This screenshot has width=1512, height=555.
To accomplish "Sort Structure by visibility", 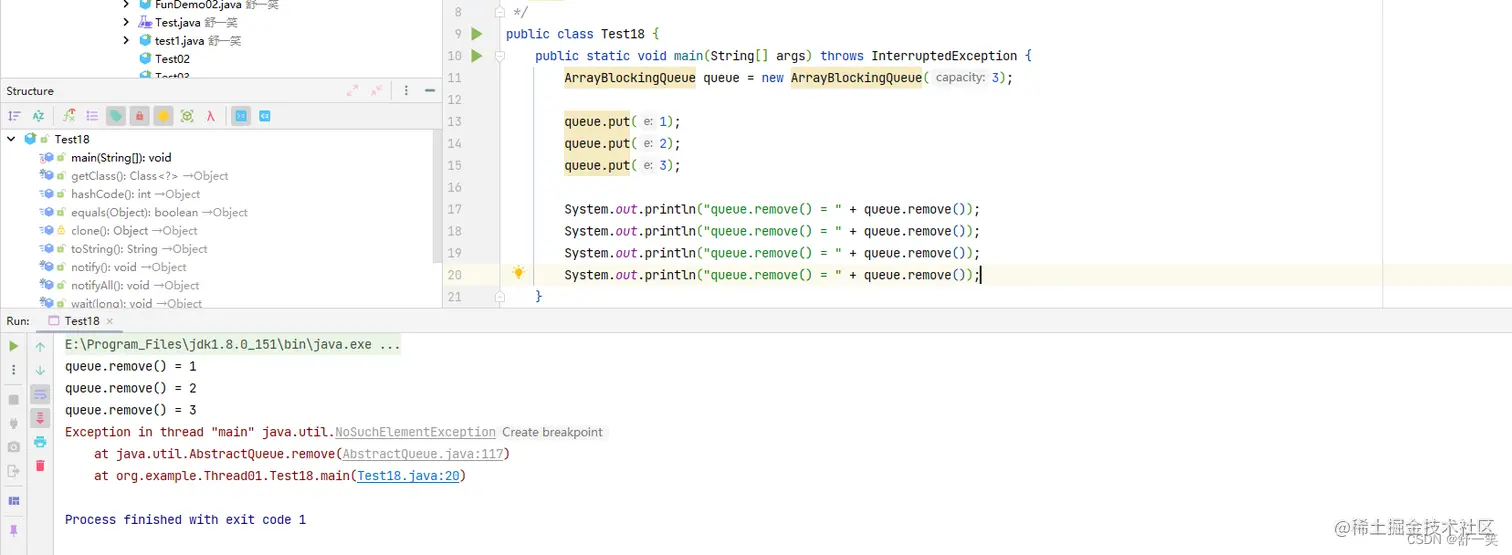I will [14, 116].
